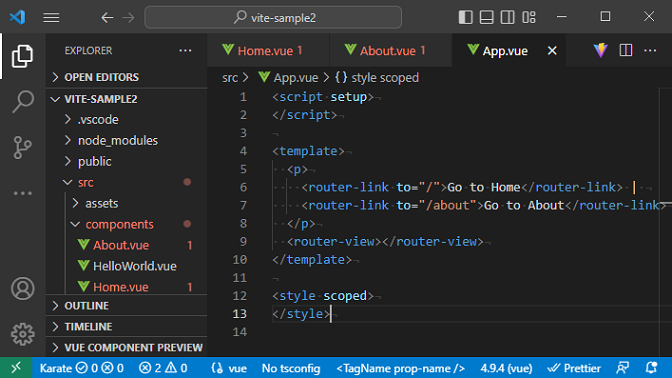The height and width of the screenshot is (378, 672).
Task: Expand the Vue Component Preview section
Action: click(x=126, y=348)
